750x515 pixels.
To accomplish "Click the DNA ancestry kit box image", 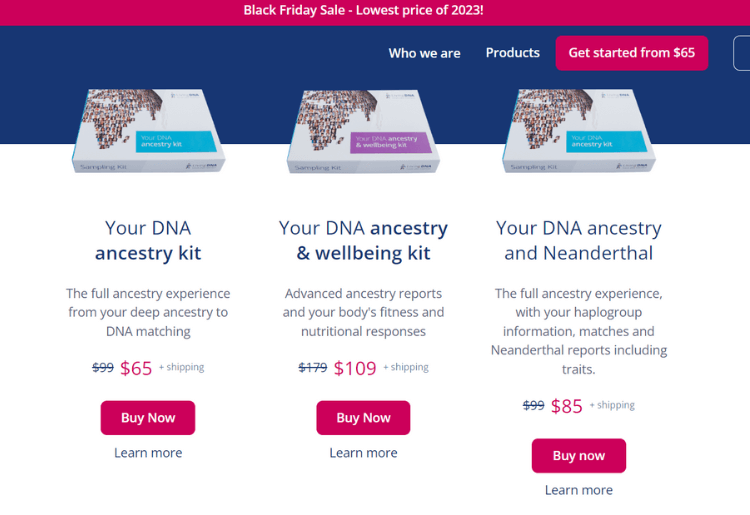I will click(x=147, y=132).
